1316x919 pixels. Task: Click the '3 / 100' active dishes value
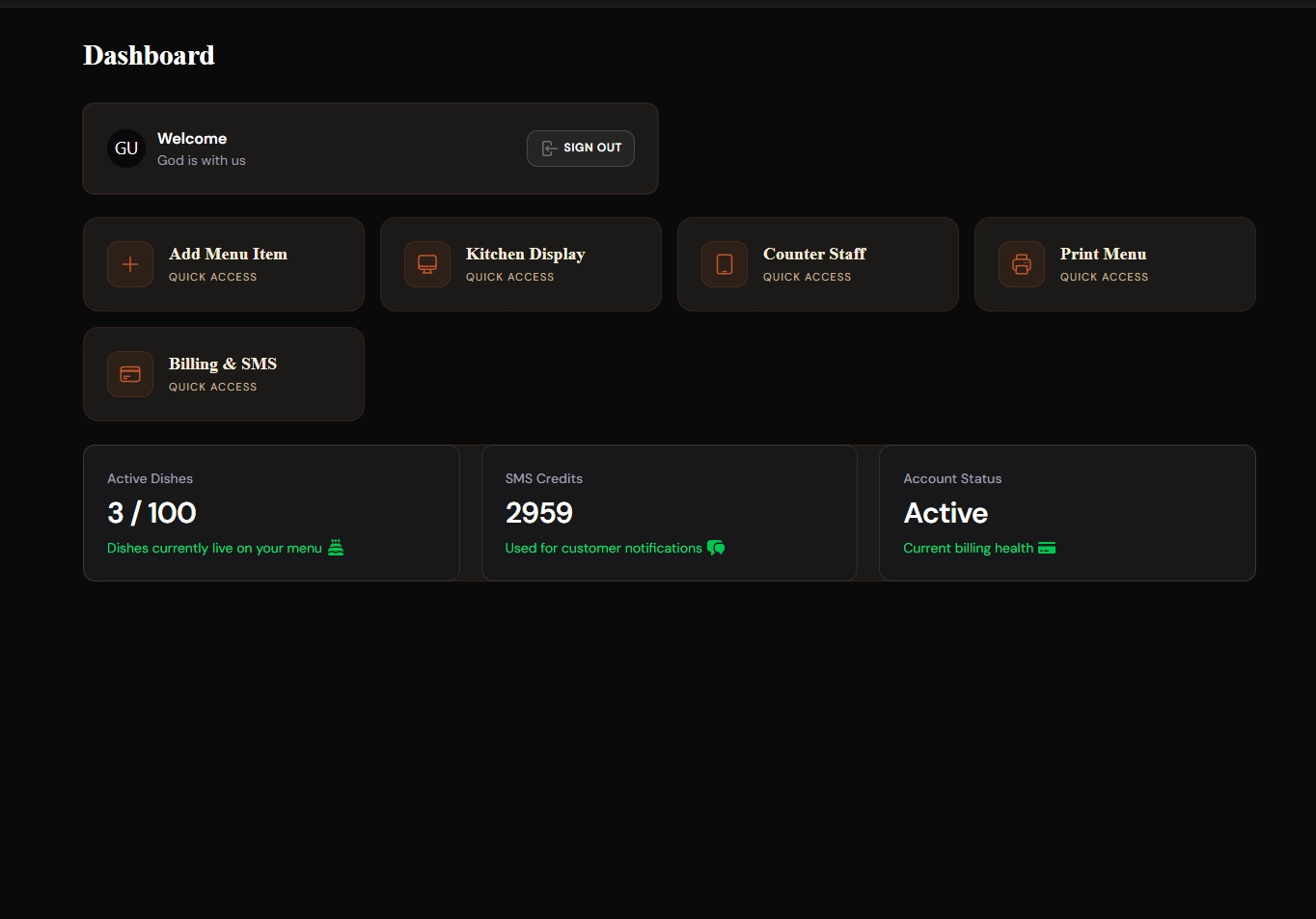click(151, 513)
